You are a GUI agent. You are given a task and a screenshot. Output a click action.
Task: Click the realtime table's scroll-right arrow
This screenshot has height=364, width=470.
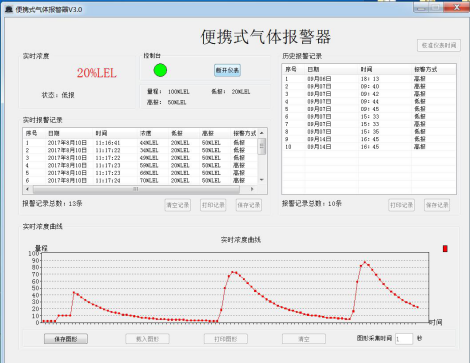click(x=252, y=189)
